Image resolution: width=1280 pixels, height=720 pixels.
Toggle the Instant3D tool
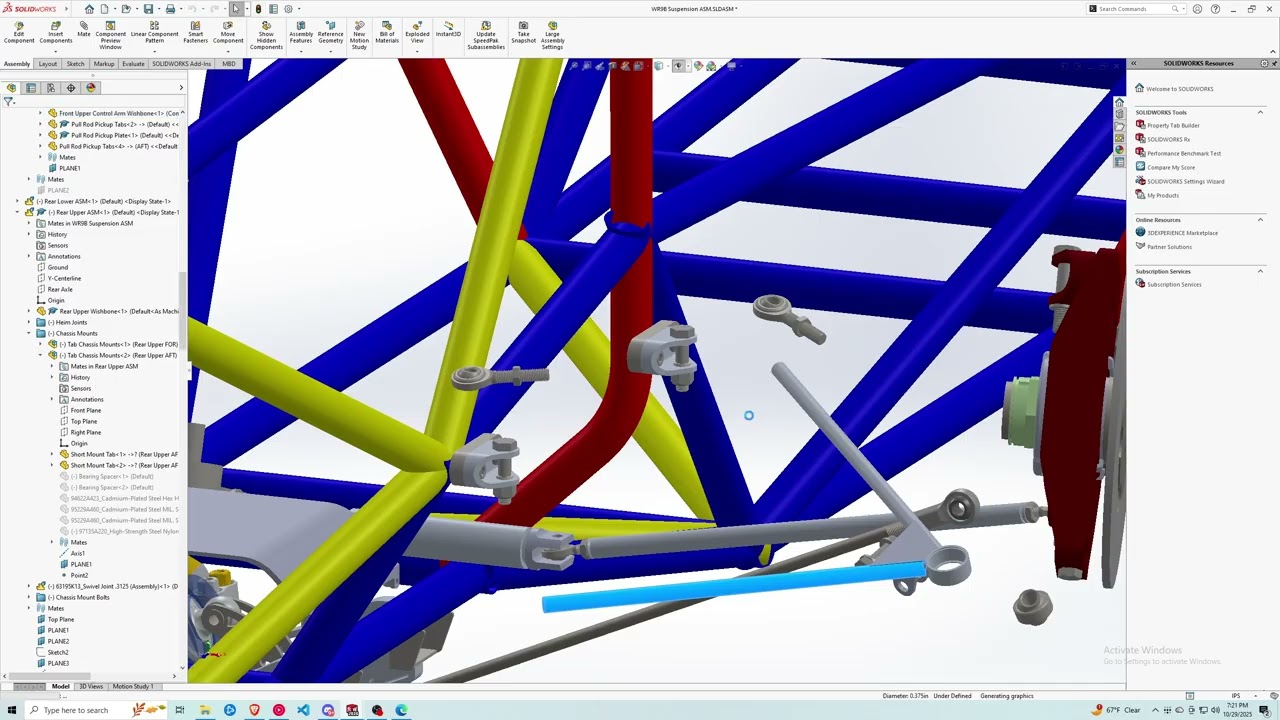(448, 30)
